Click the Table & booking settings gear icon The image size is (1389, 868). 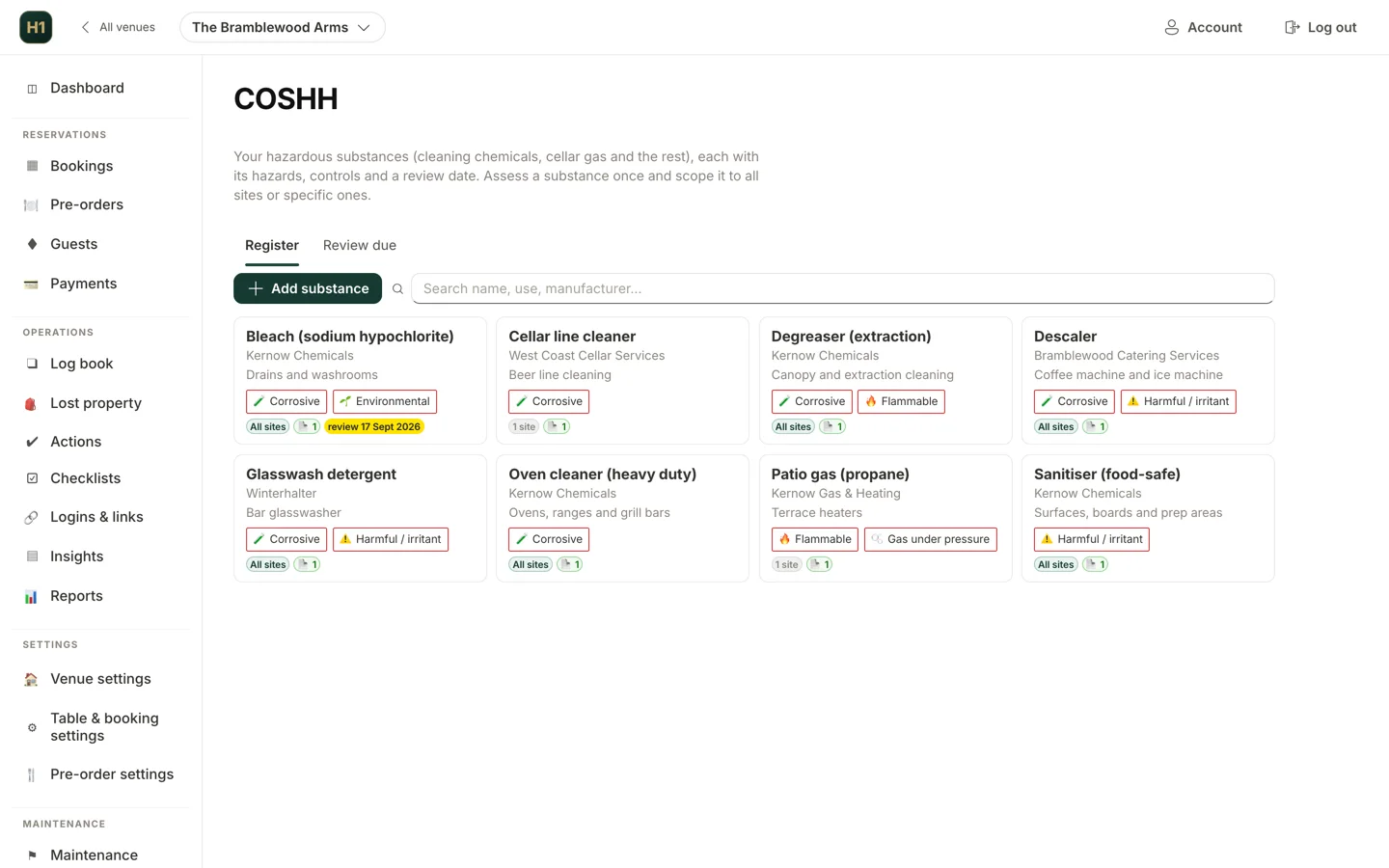(32, 727)
